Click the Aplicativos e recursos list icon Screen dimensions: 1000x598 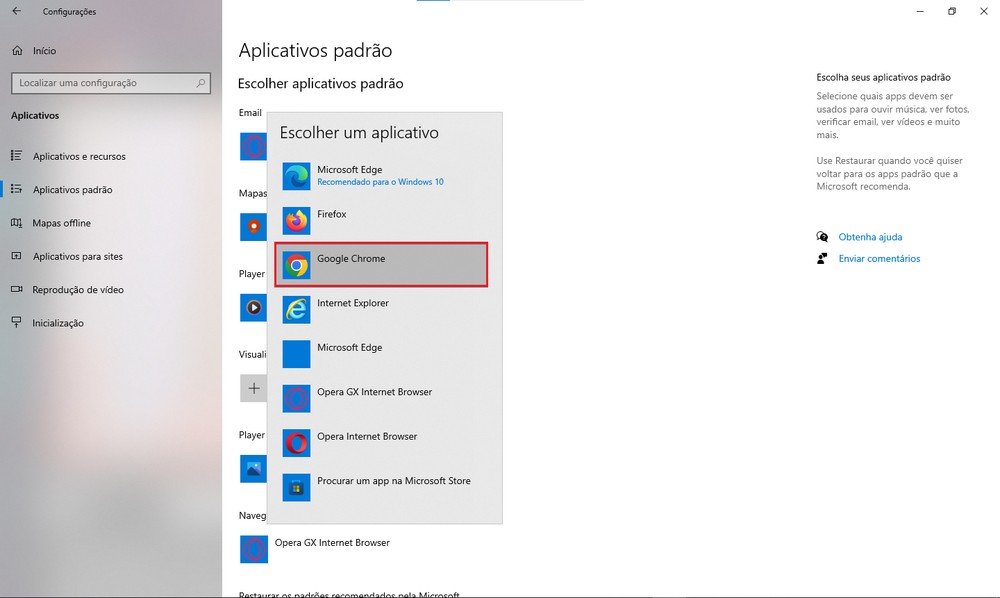pos(17,156)
